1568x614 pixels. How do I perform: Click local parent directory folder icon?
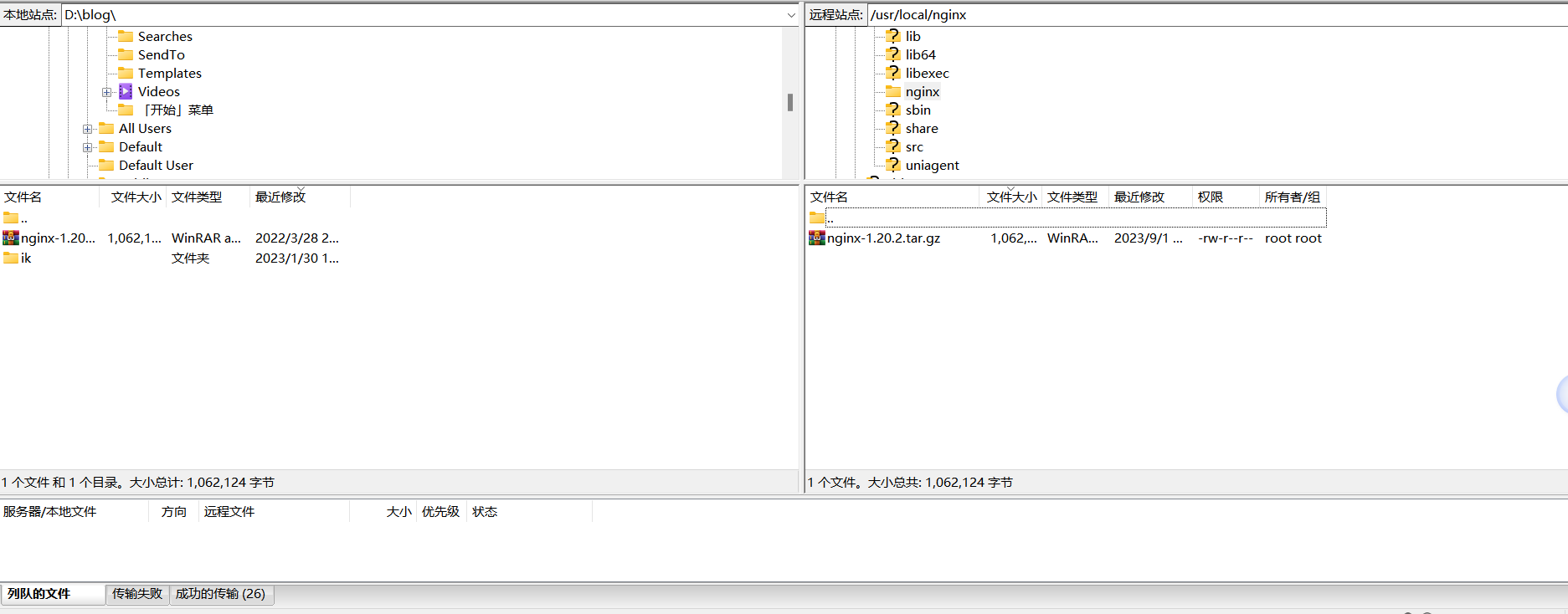pos(11,218)
